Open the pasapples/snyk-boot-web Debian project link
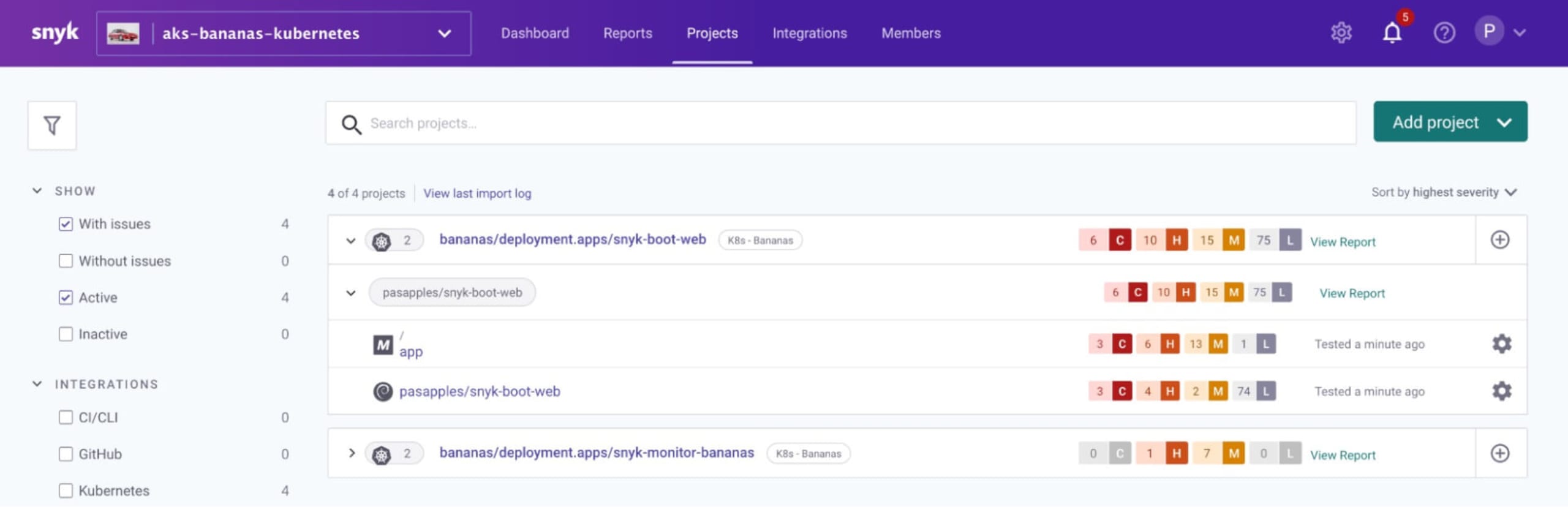Image resolution: width=1568 pixels, height=507 pixels. tap(480, 392)
